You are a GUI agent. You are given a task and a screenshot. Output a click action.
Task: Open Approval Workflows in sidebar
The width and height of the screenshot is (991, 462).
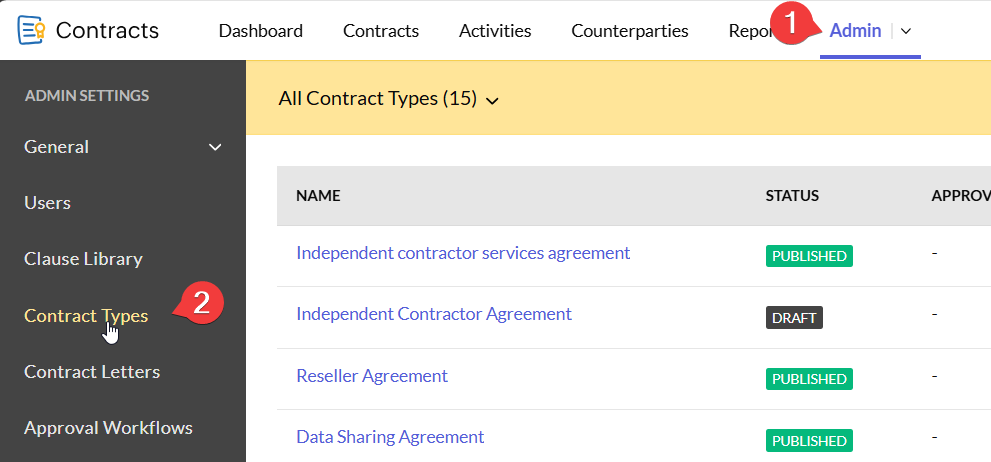point(108,428)
